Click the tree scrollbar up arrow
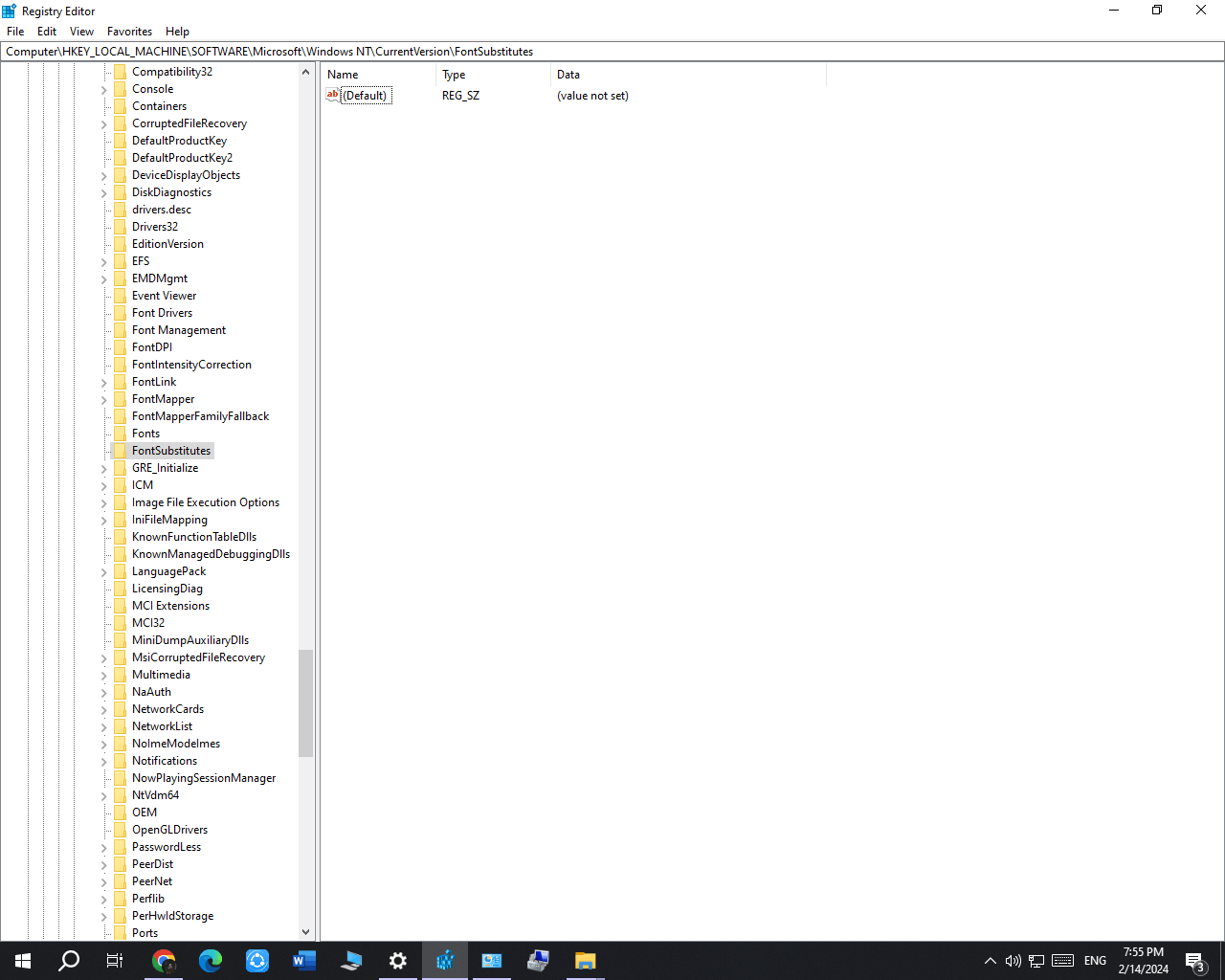This screenshot has width=1225, height=980. point(306,72)
